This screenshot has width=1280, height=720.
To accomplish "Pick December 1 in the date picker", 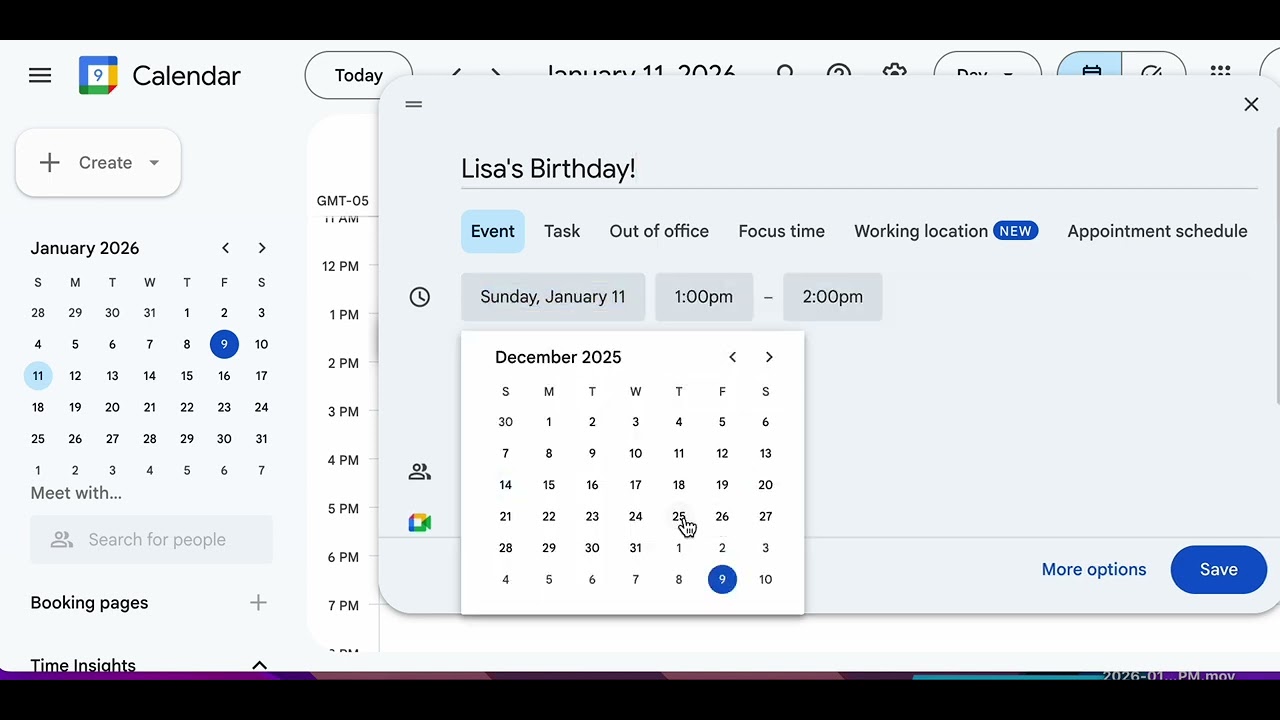I will point(549,422).
